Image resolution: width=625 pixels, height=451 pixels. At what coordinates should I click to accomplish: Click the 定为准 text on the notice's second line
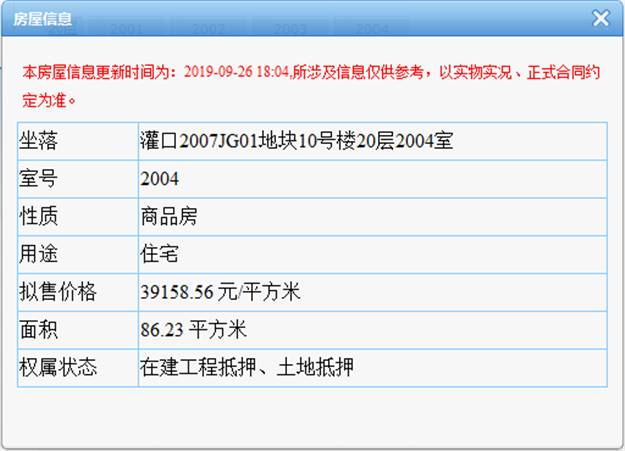point(50,100)
